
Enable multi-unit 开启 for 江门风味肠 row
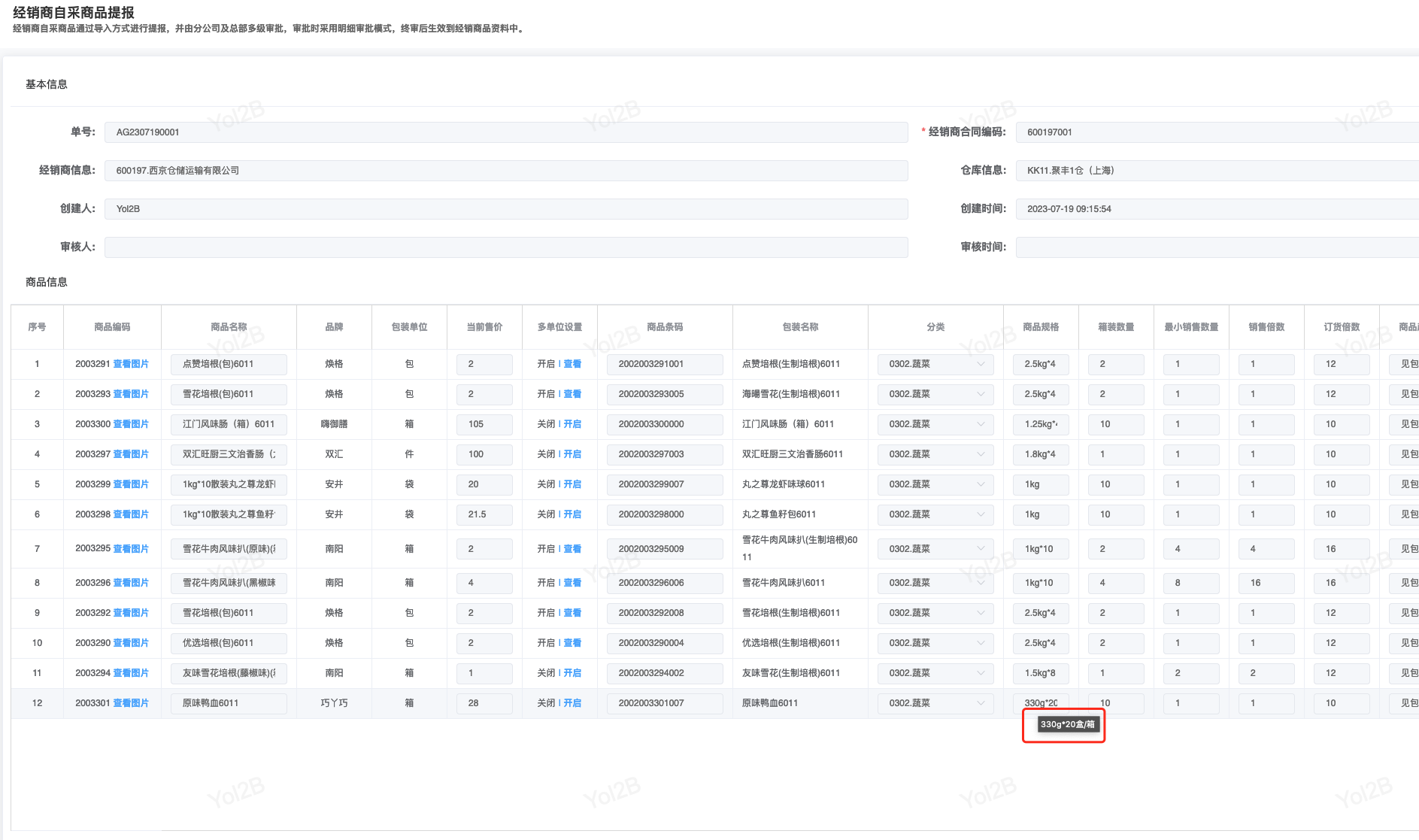[x=572, y=424]
